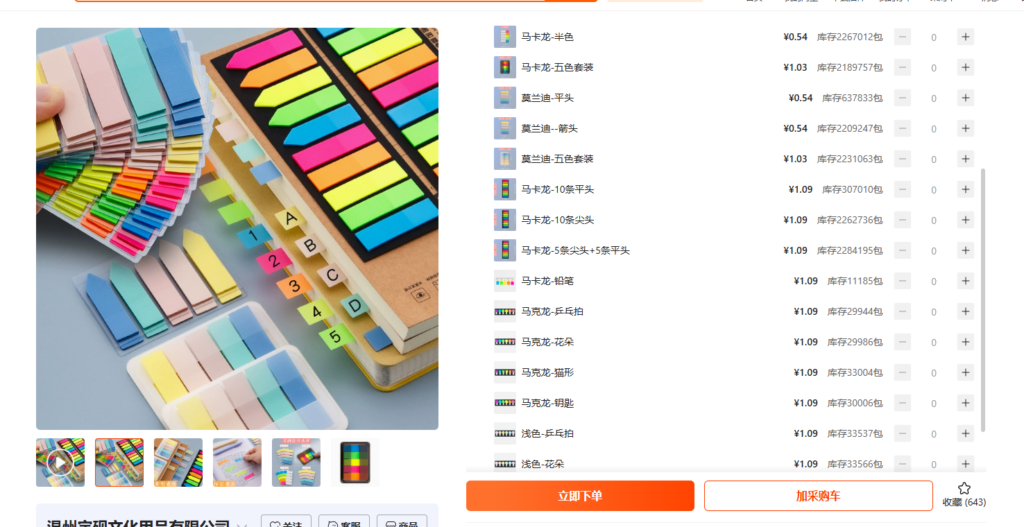The width and height of the screenshot is (1024, 527).
Task: Click 立即下单 to order now
Action: pyautogui.click(x=580, y=496)
